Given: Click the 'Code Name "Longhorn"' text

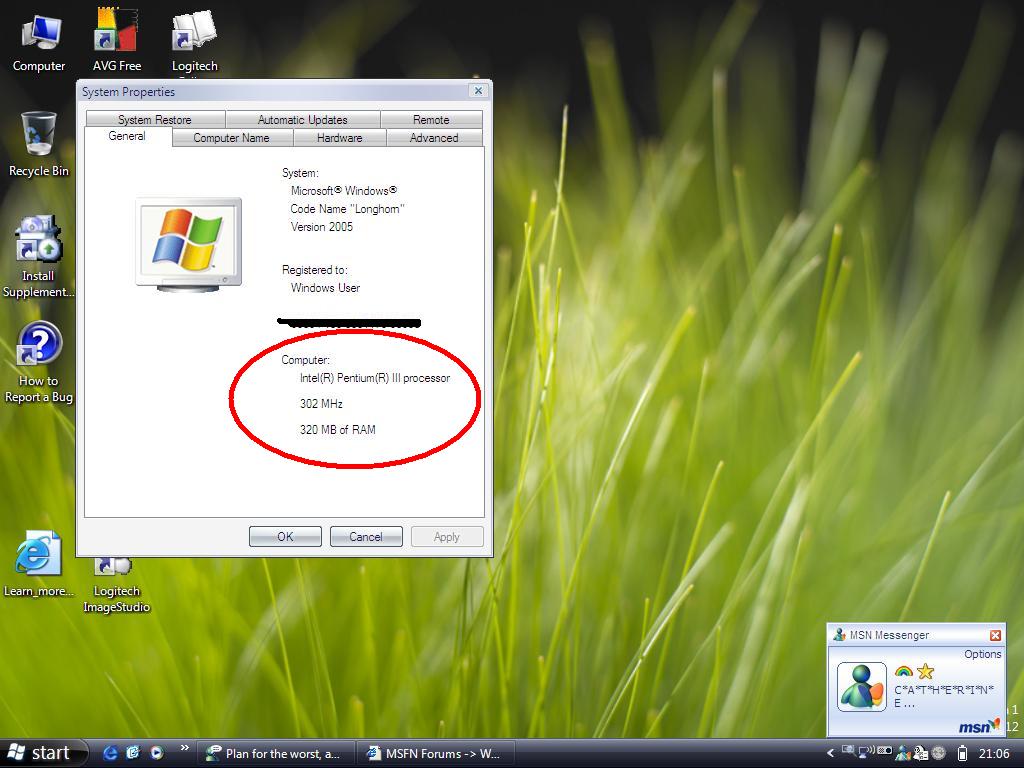Looking at the screenshot, I should [x=347, y=209].
